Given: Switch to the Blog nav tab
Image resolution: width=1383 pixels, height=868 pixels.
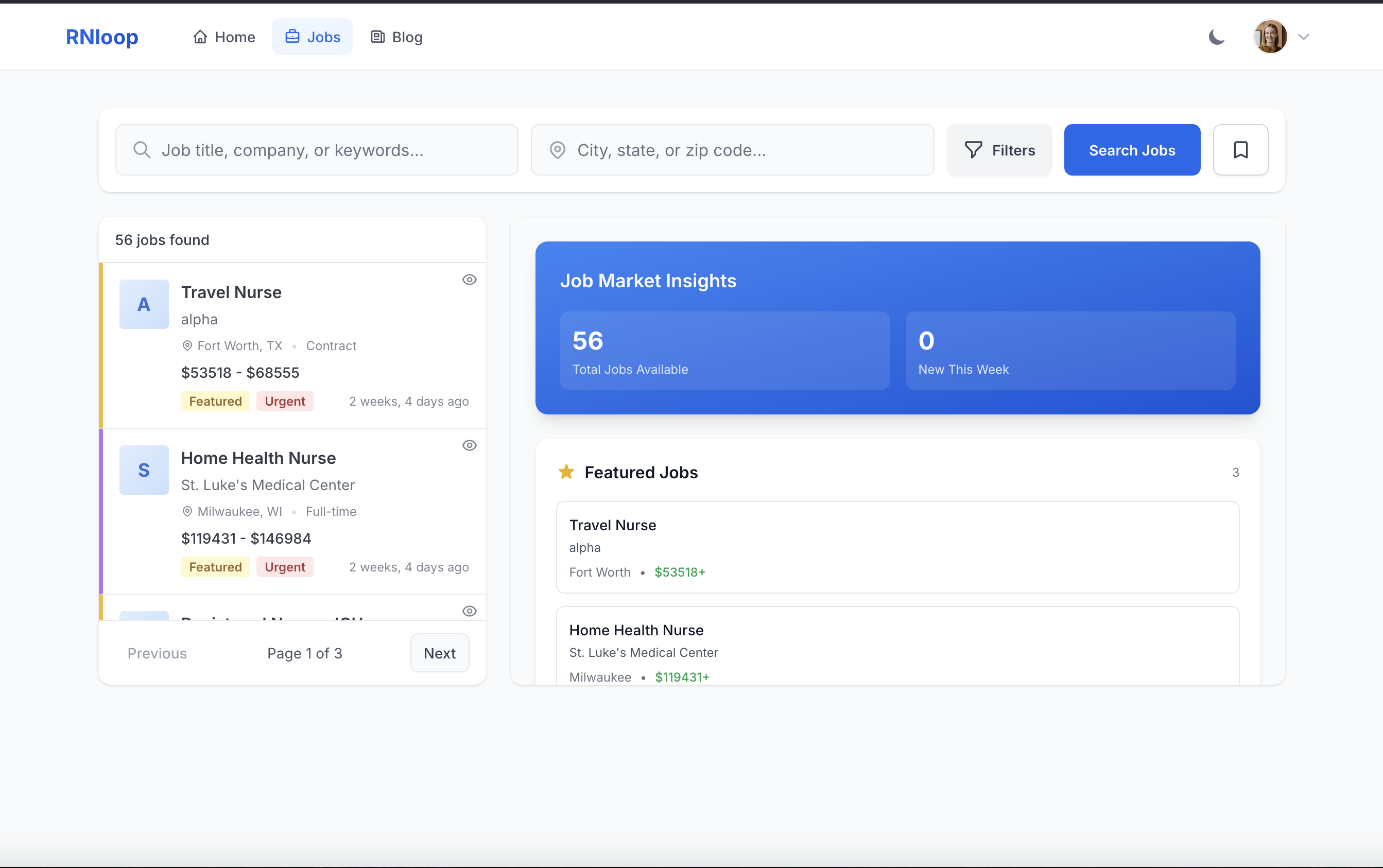Looking at the screenshot, I should (396, 37).
